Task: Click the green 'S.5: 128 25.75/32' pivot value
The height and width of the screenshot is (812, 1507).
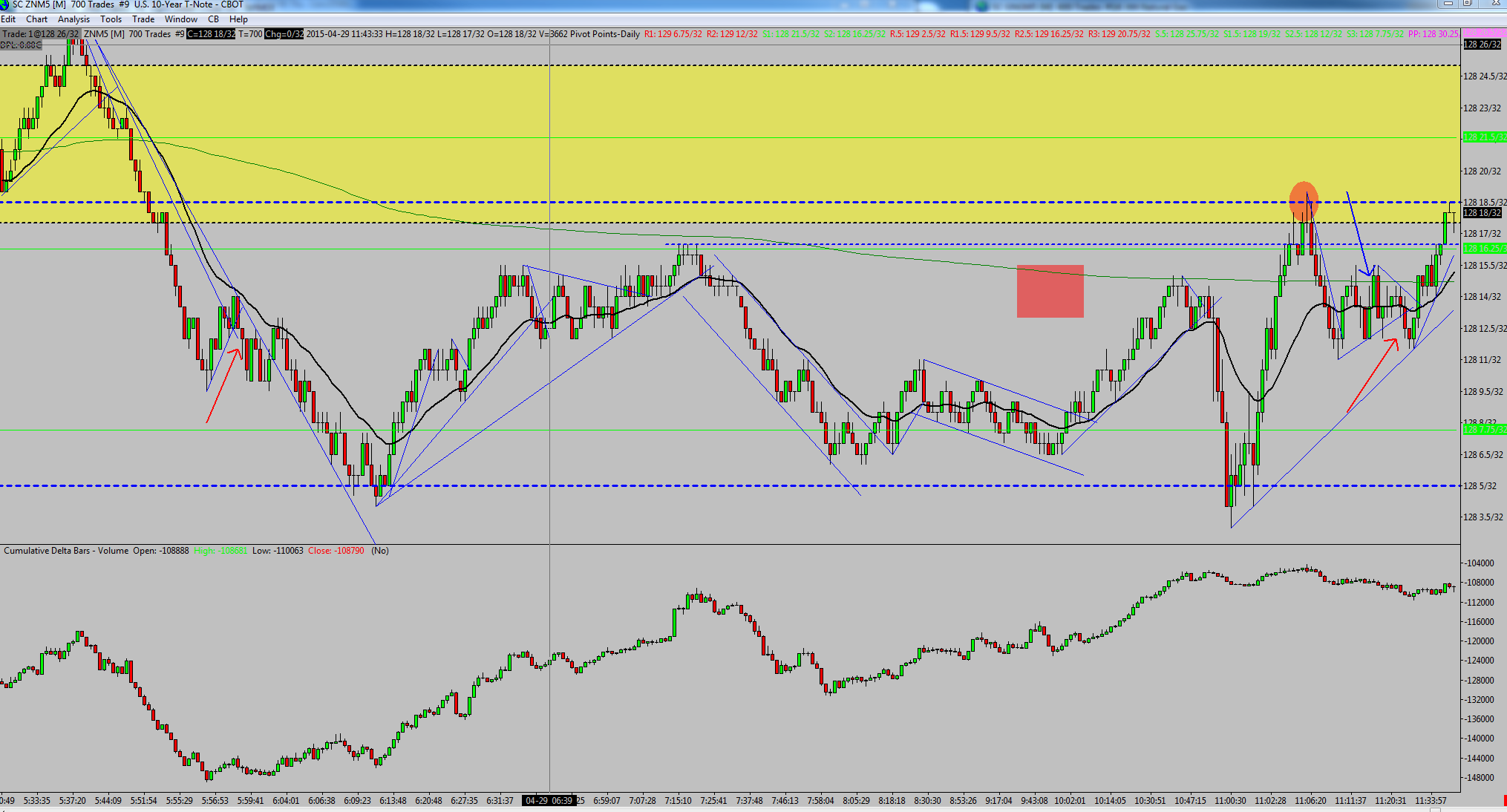Action: [x=1186, y=34]
